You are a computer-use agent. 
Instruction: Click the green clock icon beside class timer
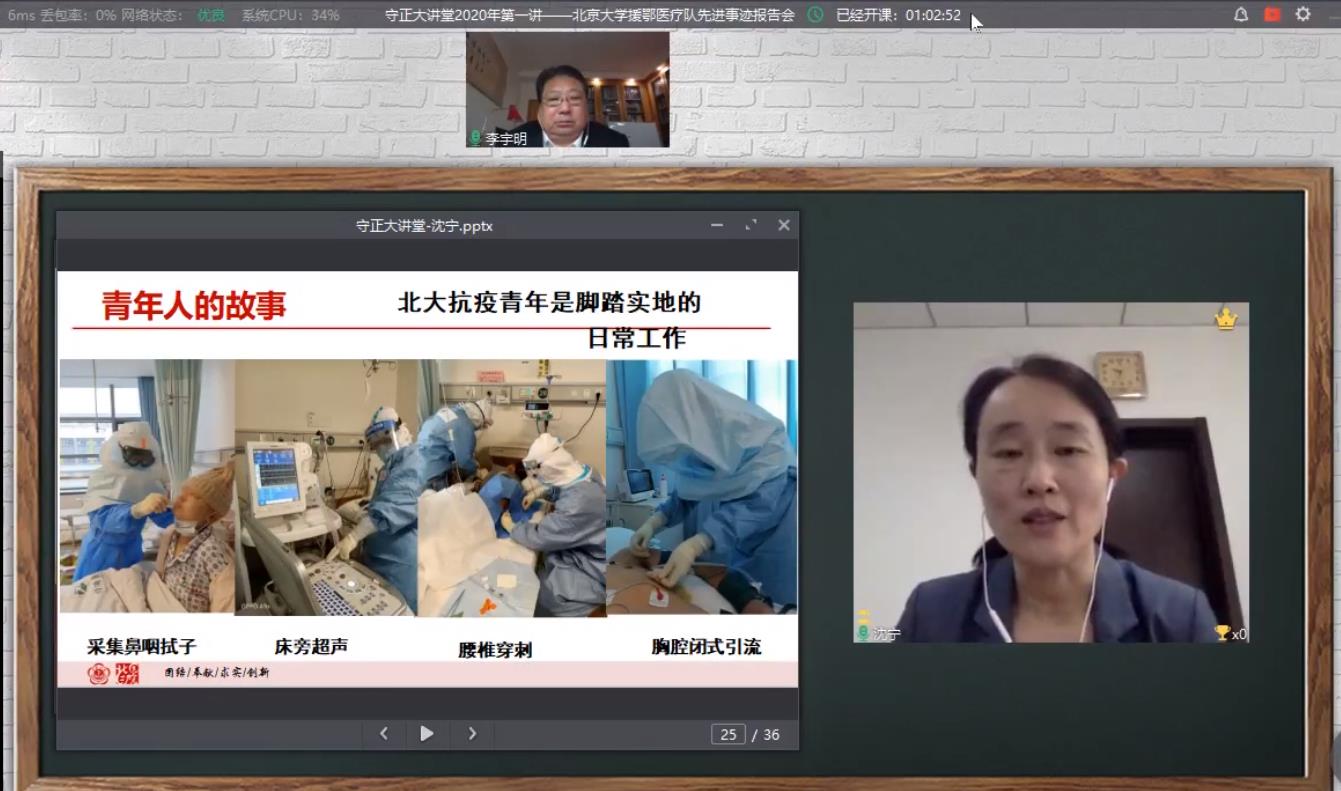[x=816, y=15]
